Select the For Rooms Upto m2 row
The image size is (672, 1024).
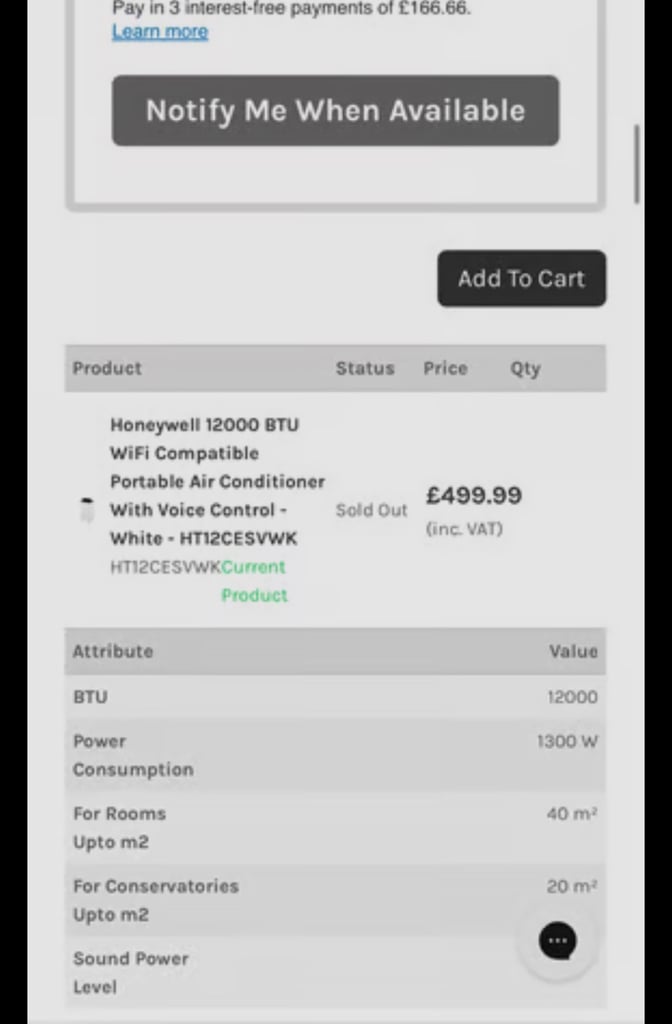click(x=335, y=827)
